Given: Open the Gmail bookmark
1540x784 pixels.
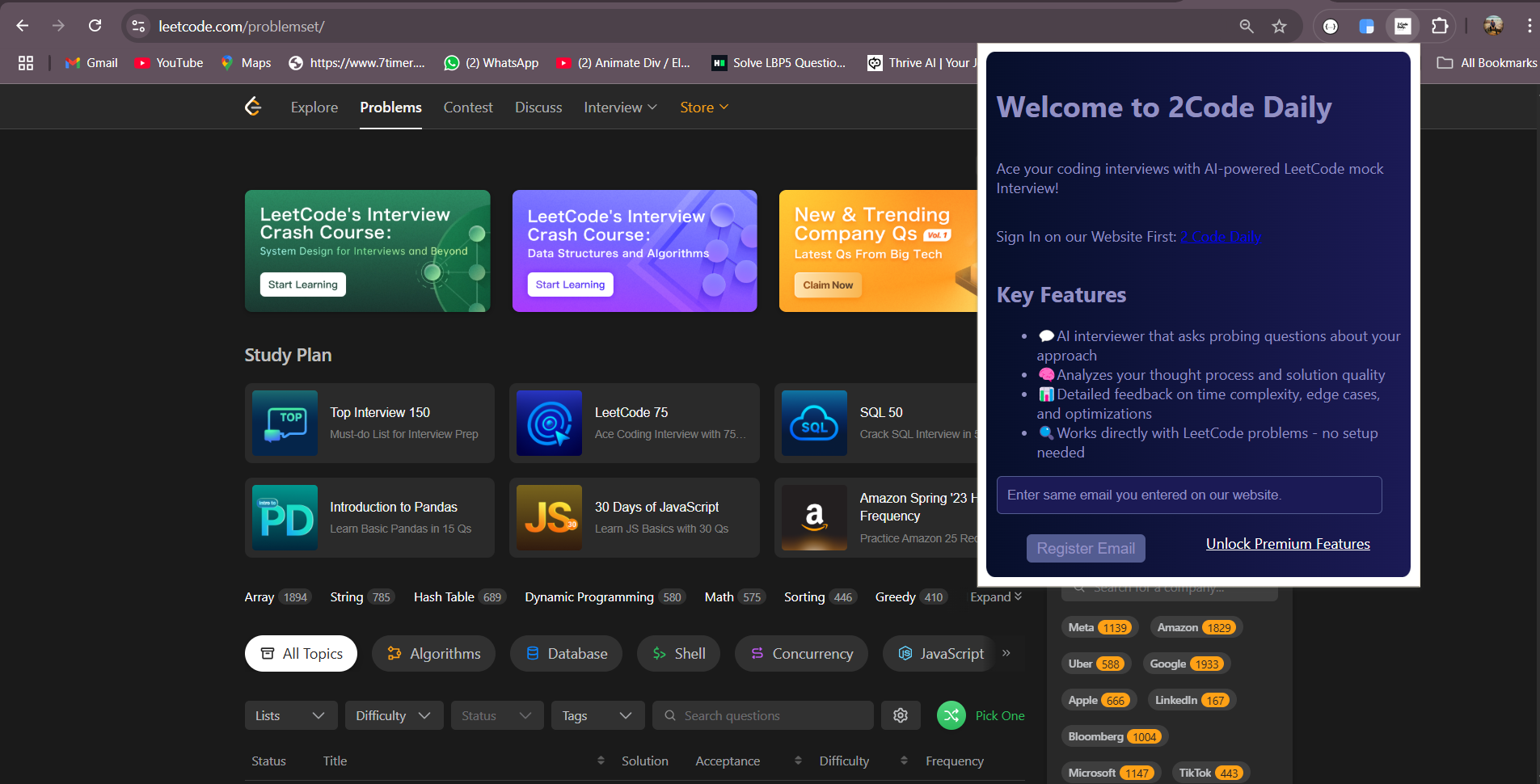Looking at the screenshot, I should 91,63.
